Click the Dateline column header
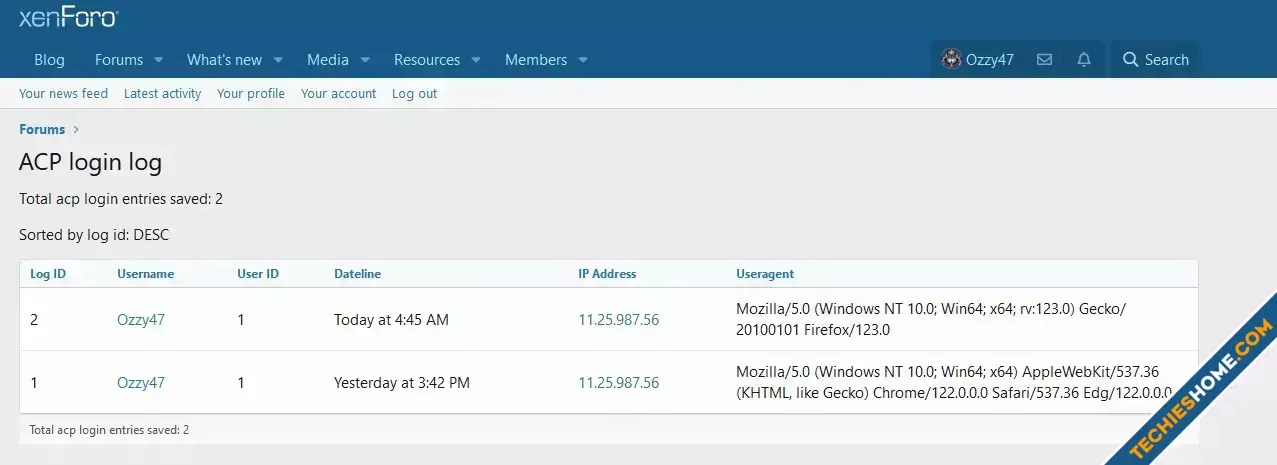 point(357,274)
